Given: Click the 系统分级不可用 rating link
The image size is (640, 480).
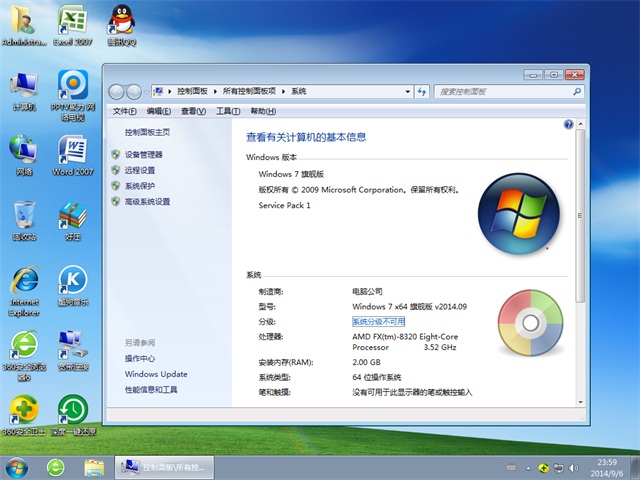Looking at the screenshot, I should 378,322.
